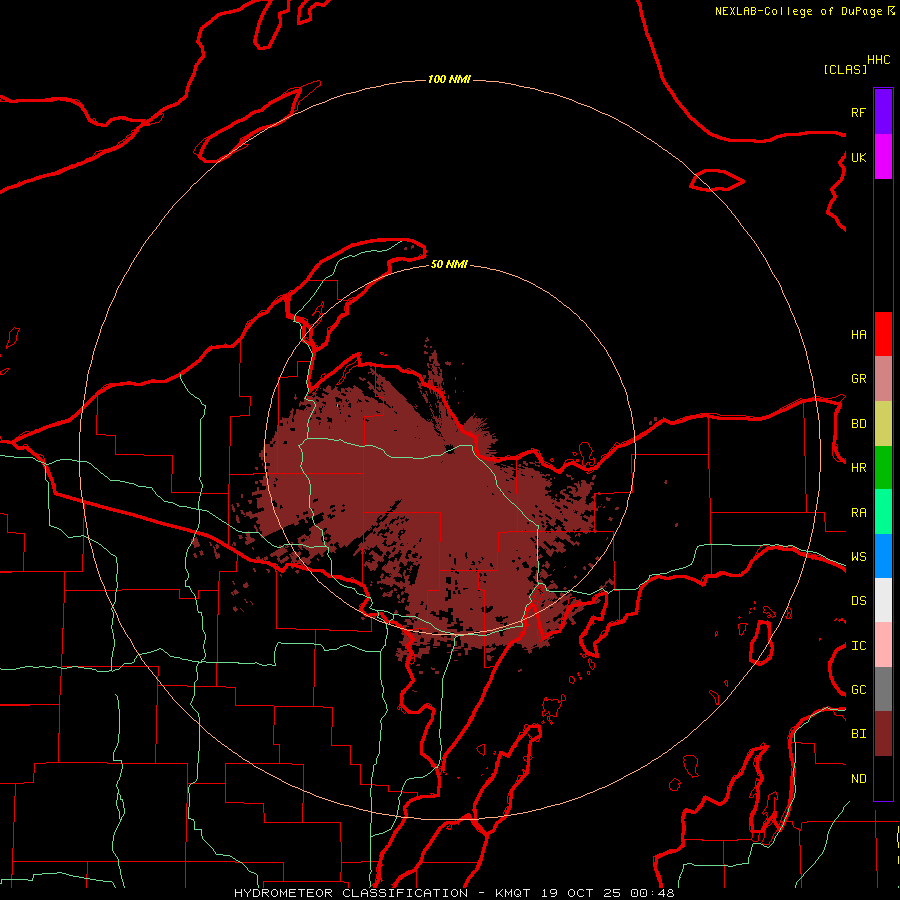
Task: Click the 'HR' legend label
Action: (x=858, y=468)
